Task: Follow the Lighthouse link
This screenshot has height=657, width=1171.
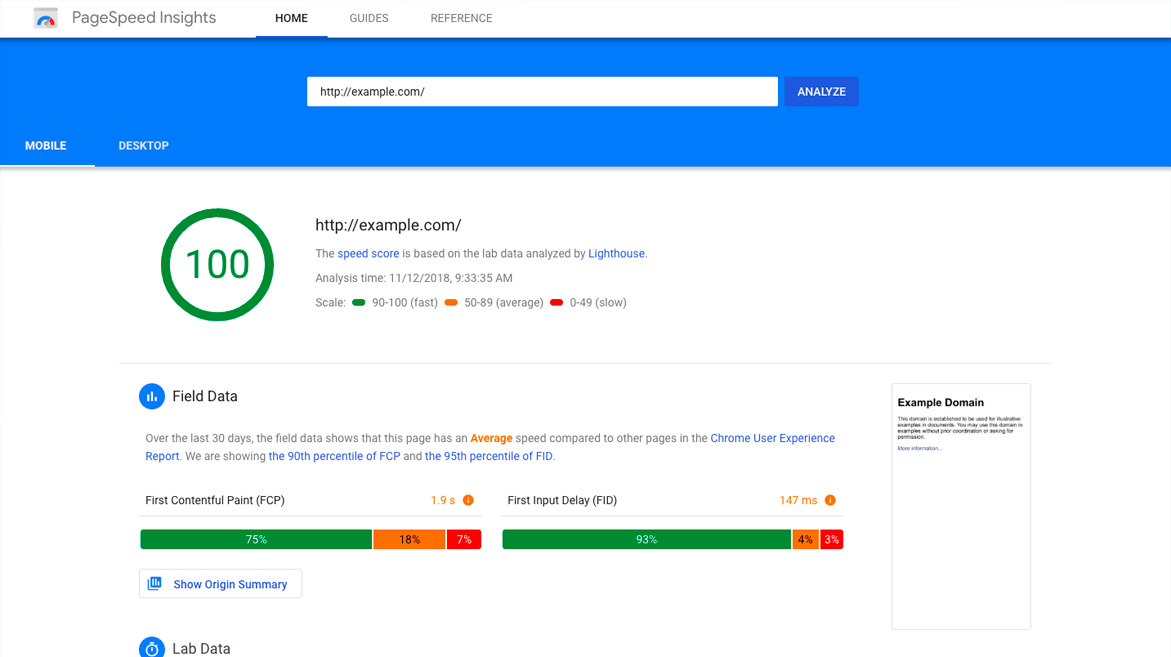Action: [616, 254]
